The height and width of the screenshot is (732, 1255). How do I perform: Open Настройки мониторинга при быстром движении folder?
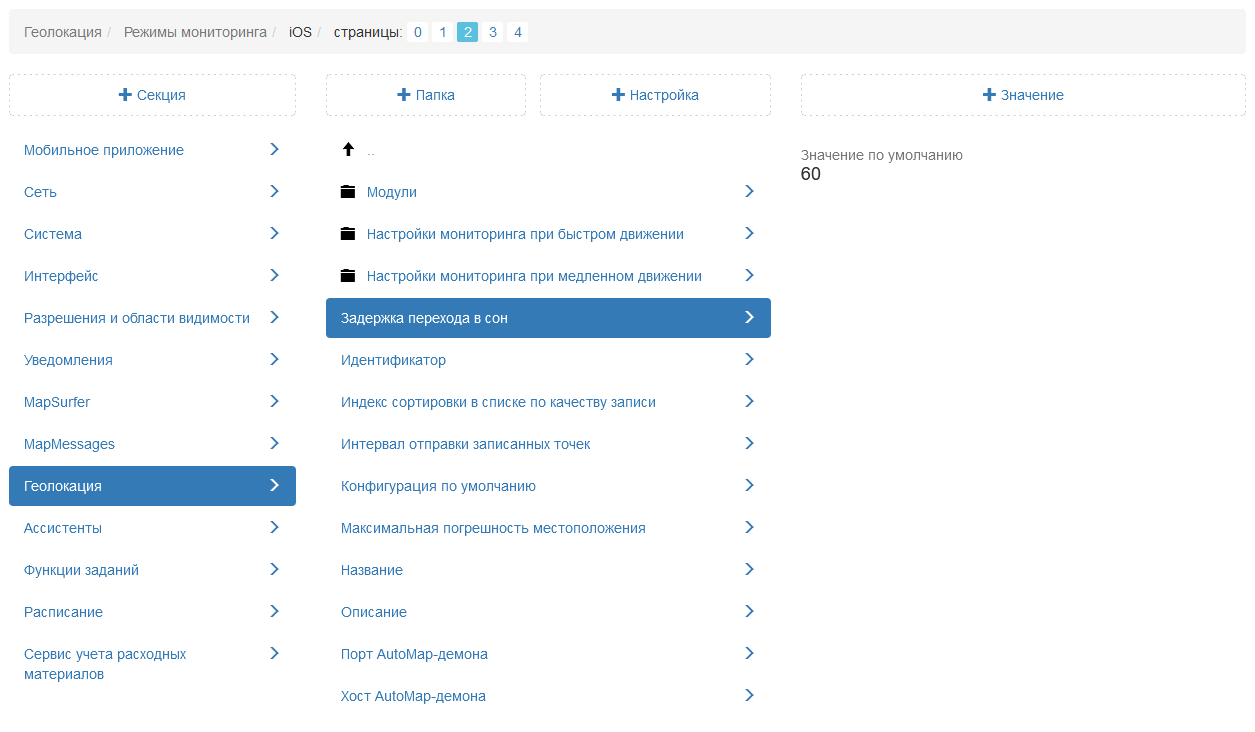click(548, 234)
